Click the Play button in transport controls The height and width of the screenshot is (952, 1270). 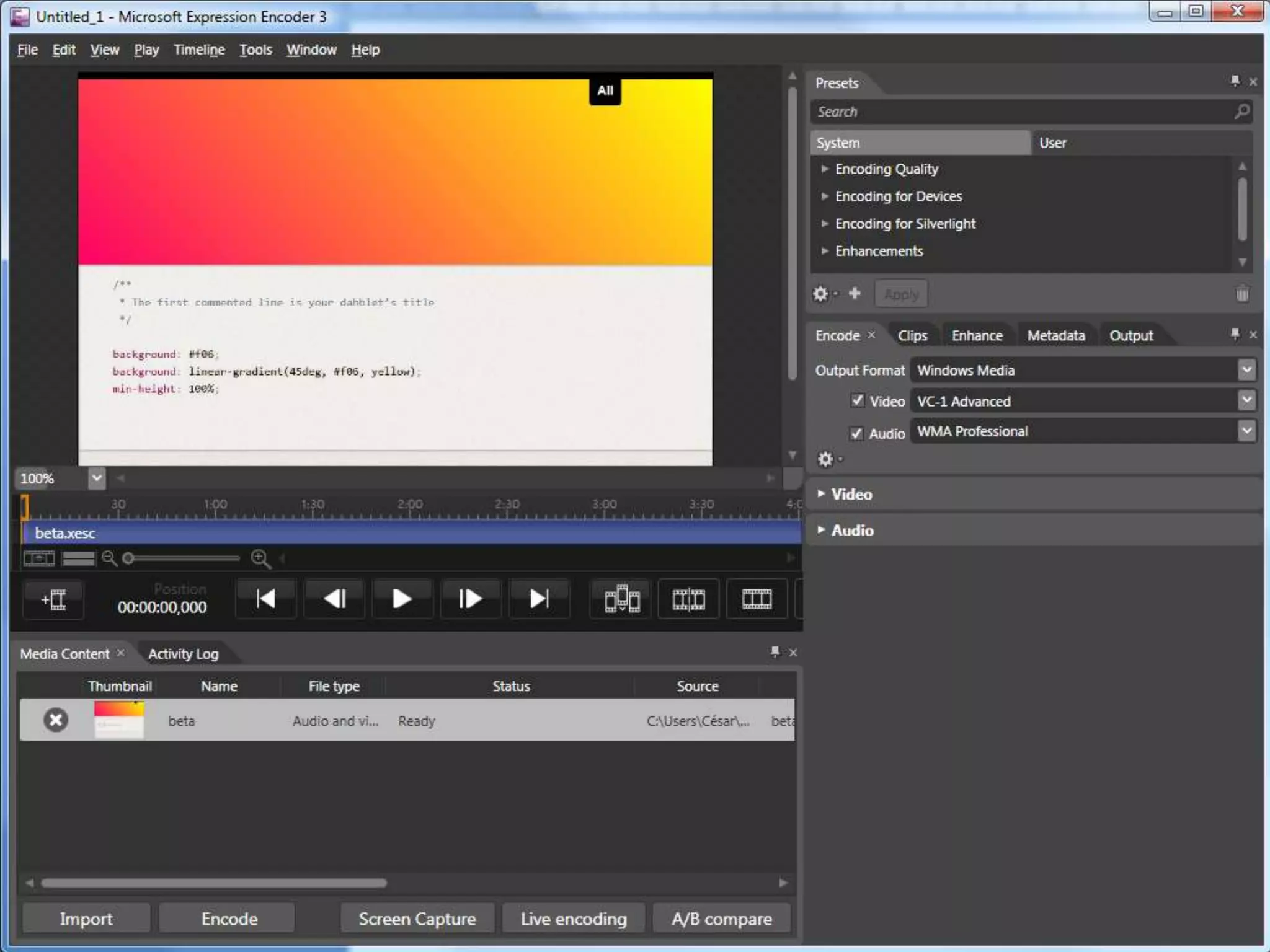(x=402, y=599)
